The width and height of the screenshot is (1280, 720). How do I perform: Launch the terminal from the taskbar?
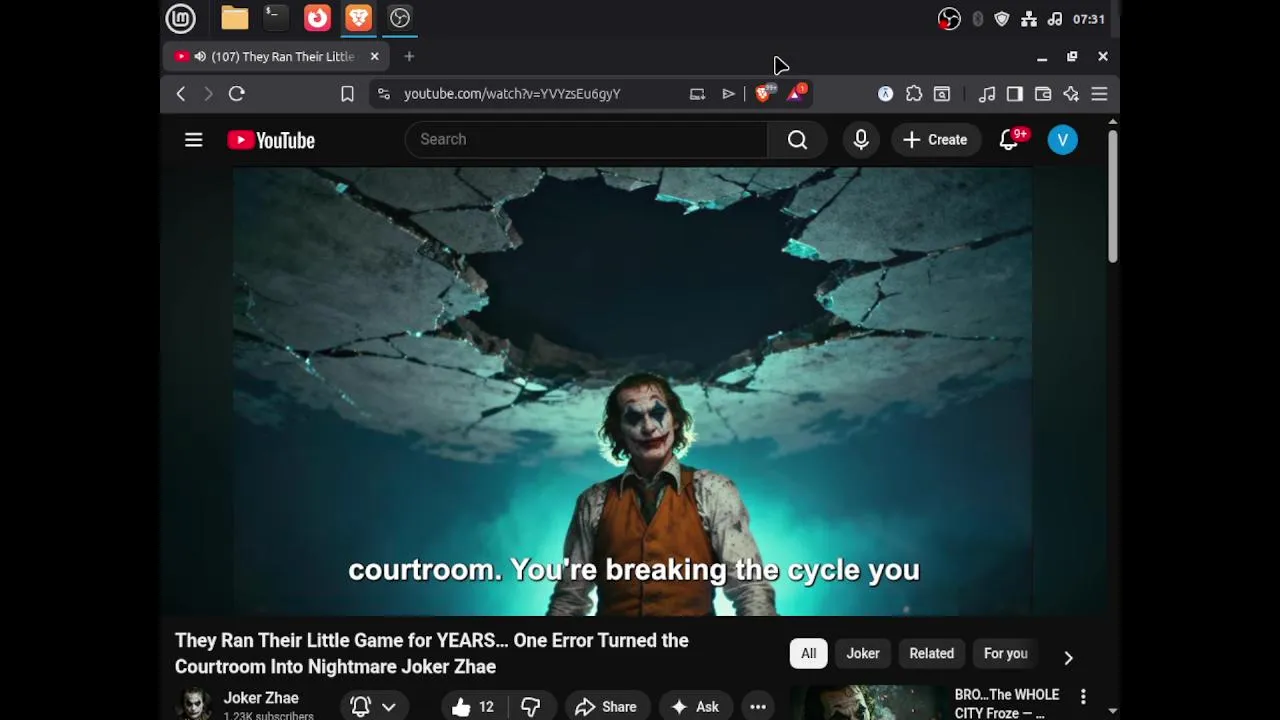275,18
